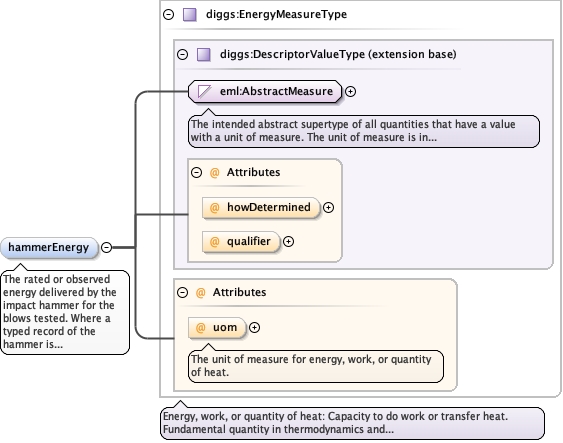Click the Attributes label above uom
This screenshot has height=443, width=563.
coord(239,292)
